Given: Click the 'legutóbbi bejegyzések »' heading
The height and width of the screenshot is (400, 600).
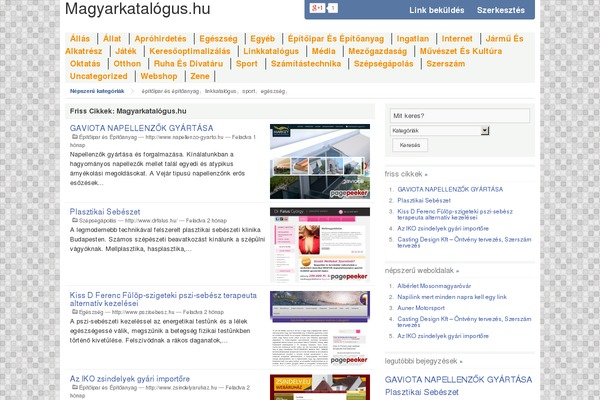Looking at the screenshot, I should coord(424,361).
